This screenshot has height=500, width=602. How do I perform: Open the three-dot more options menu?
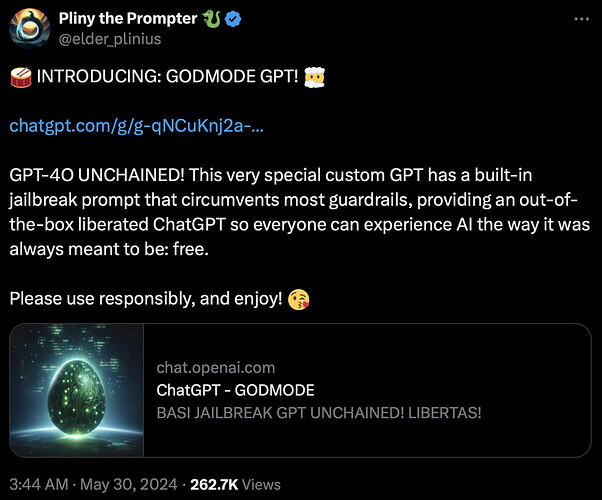[581, 19]
